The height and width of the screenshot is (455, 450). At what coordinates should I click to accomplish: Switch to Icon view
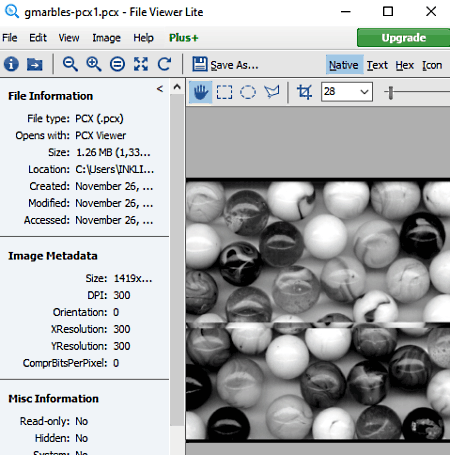[432, 65]
